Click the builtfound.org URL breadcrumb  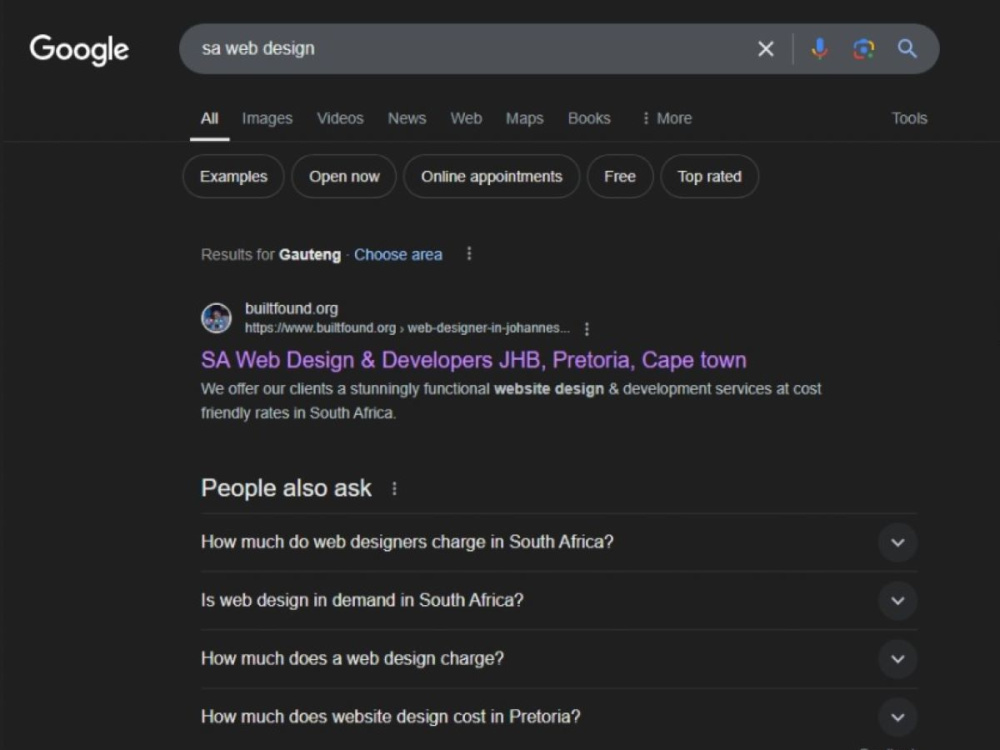407,328
